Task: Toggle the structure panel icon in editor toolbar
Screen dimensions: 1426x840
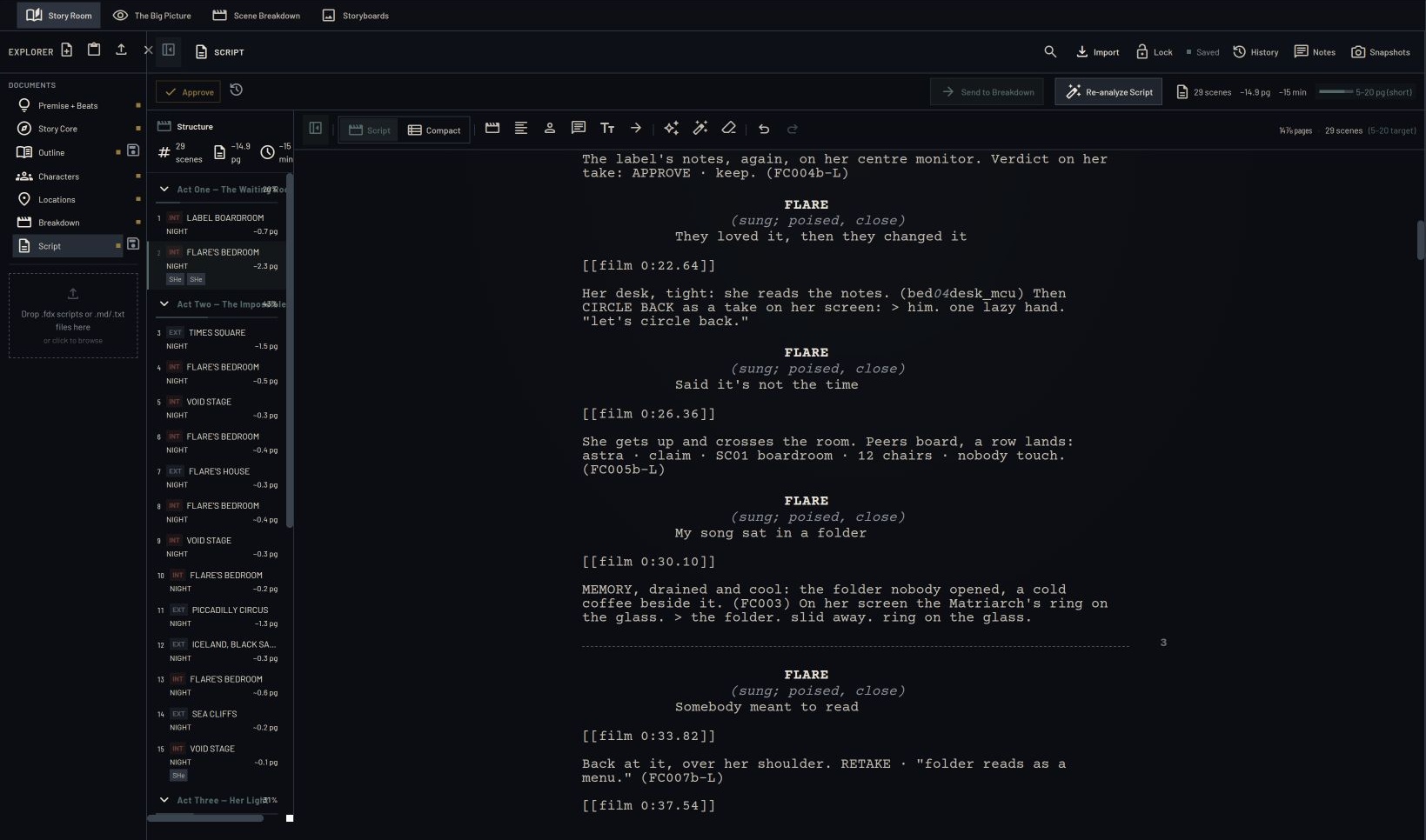Action: pyautogui.click(x=316, y=129)
